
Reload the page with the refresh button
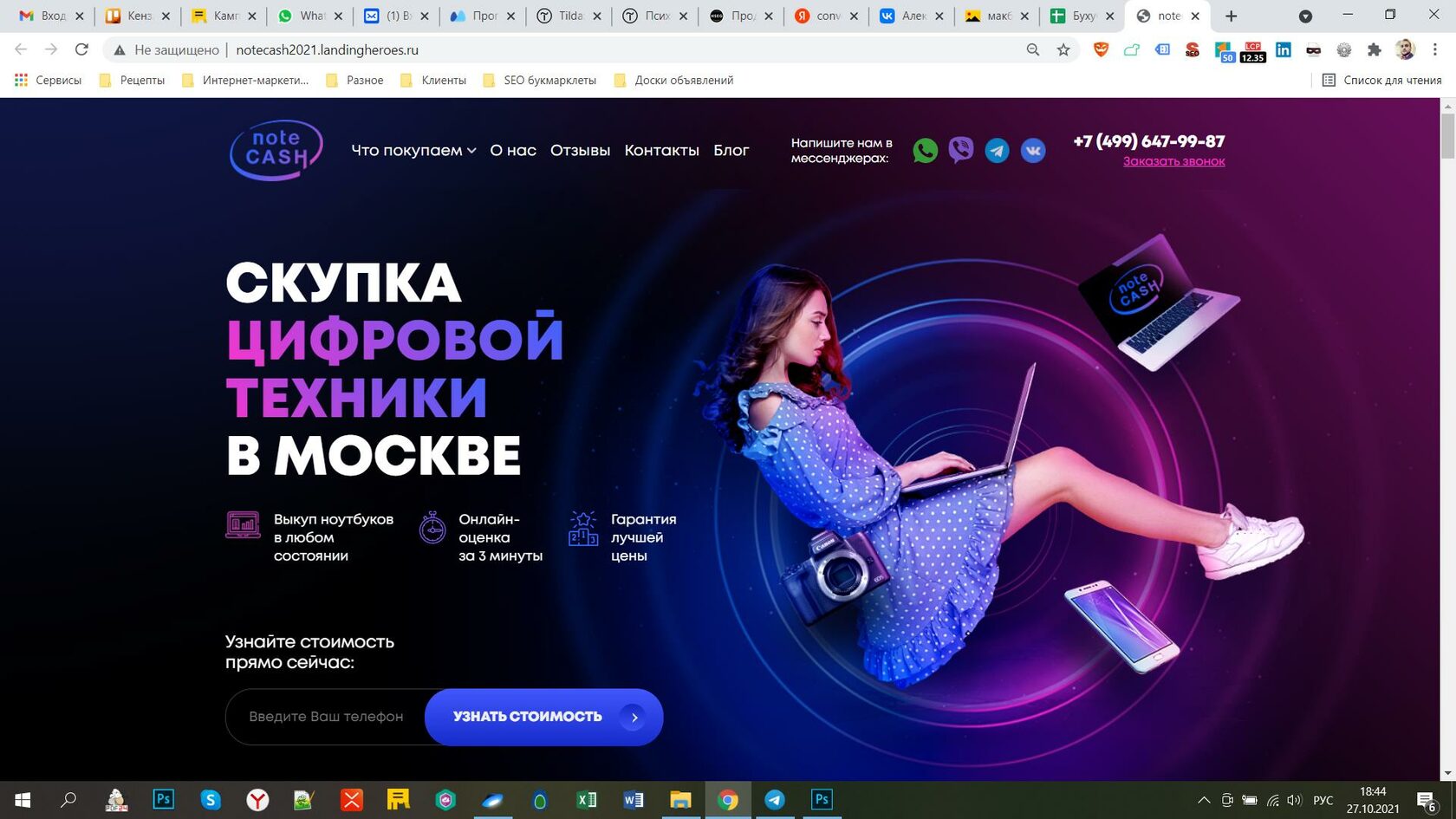coord(81,50)
